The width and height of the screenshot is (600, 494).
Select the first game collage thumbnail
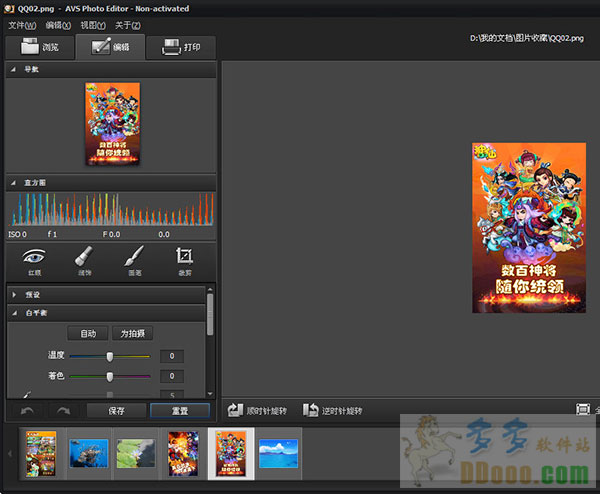point(41,454)
